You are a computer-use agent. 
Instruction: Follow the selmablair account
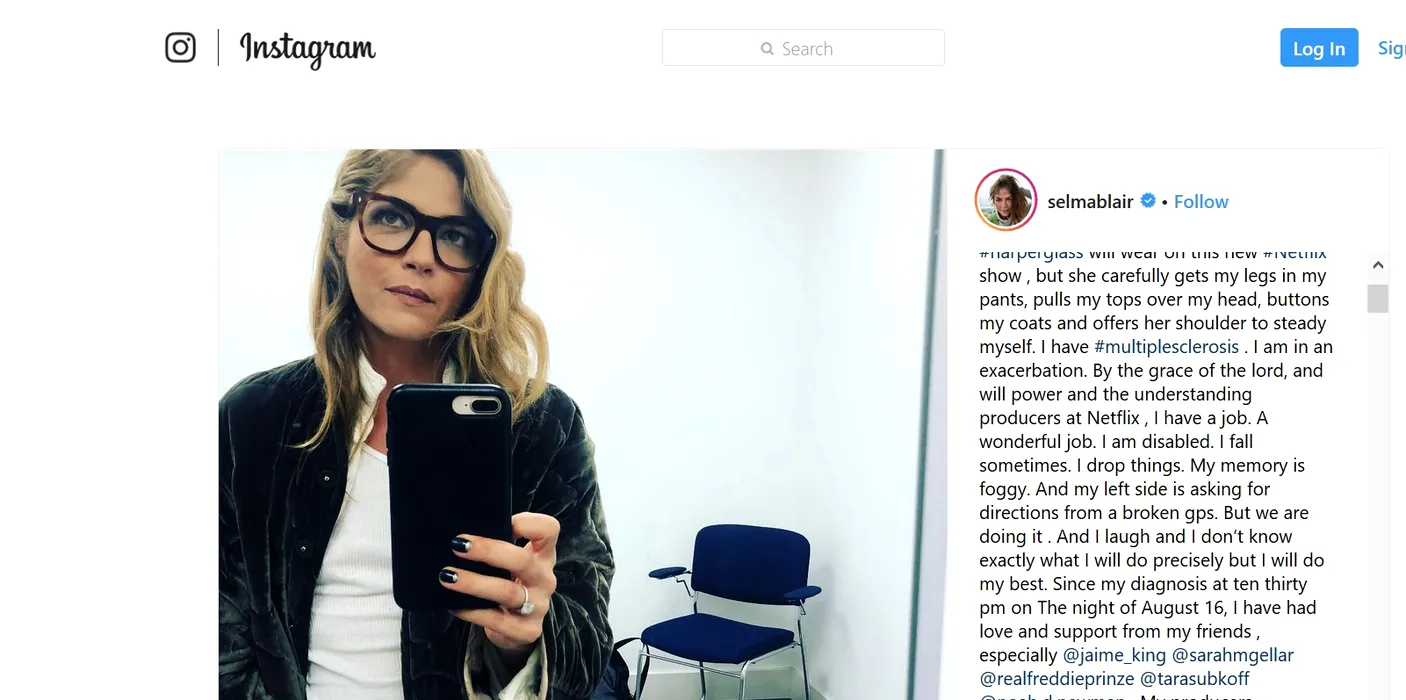pyautogui.click(x=1201, y=201)
